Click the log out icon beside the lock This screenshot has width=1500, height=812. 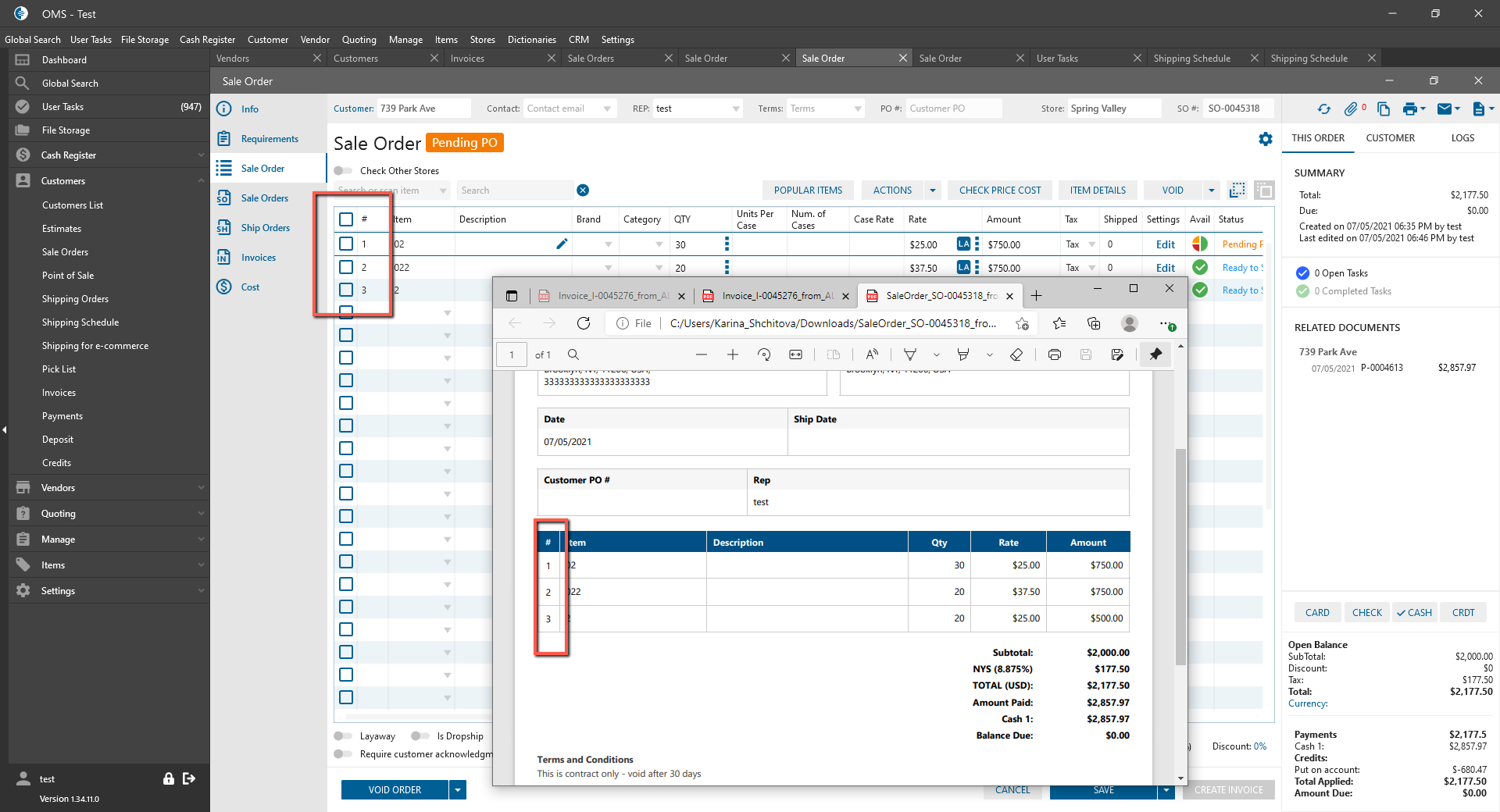click(189, 778)
